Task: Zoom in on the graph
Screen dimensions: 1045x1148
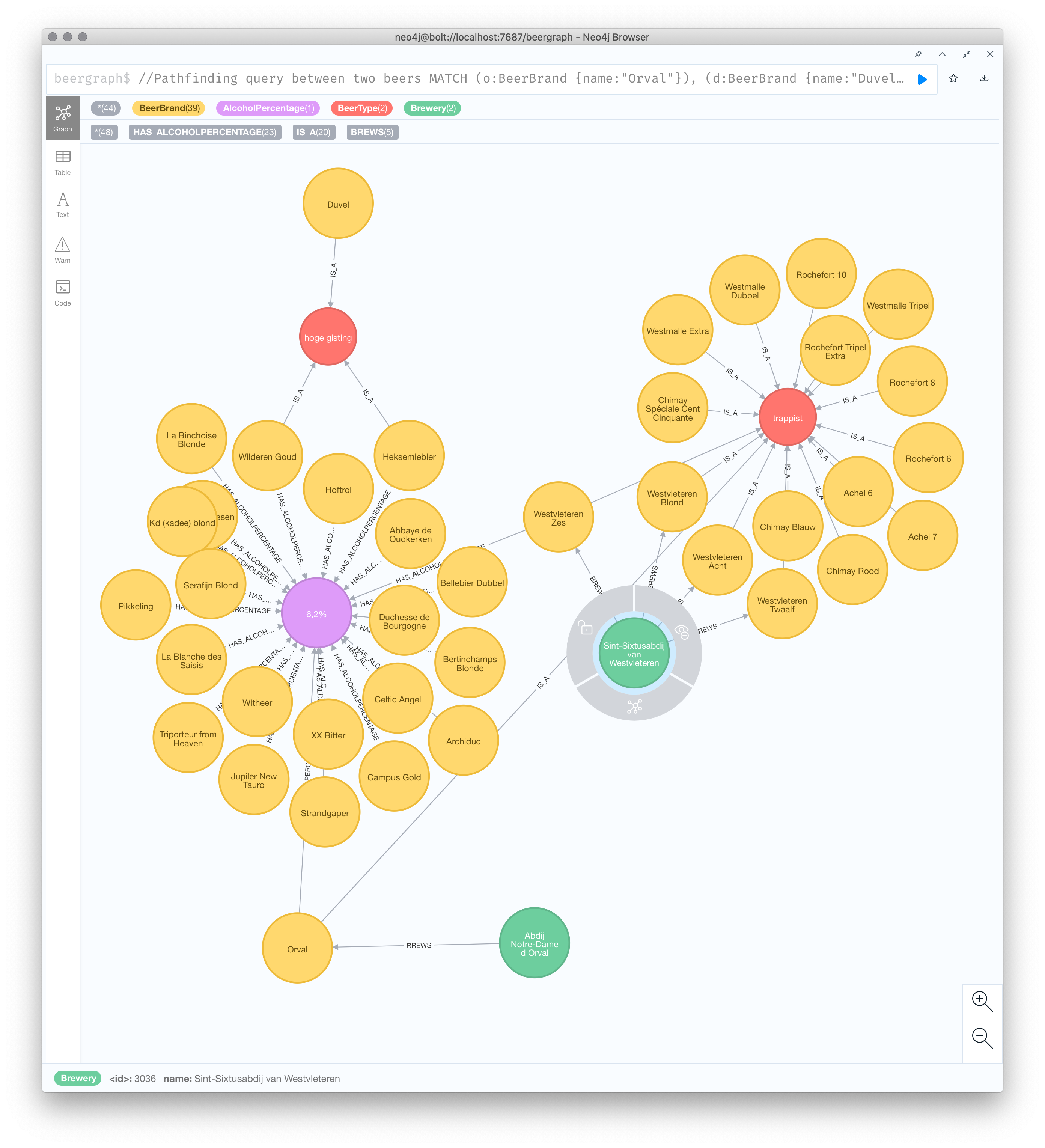Action: pos(982,1001)
